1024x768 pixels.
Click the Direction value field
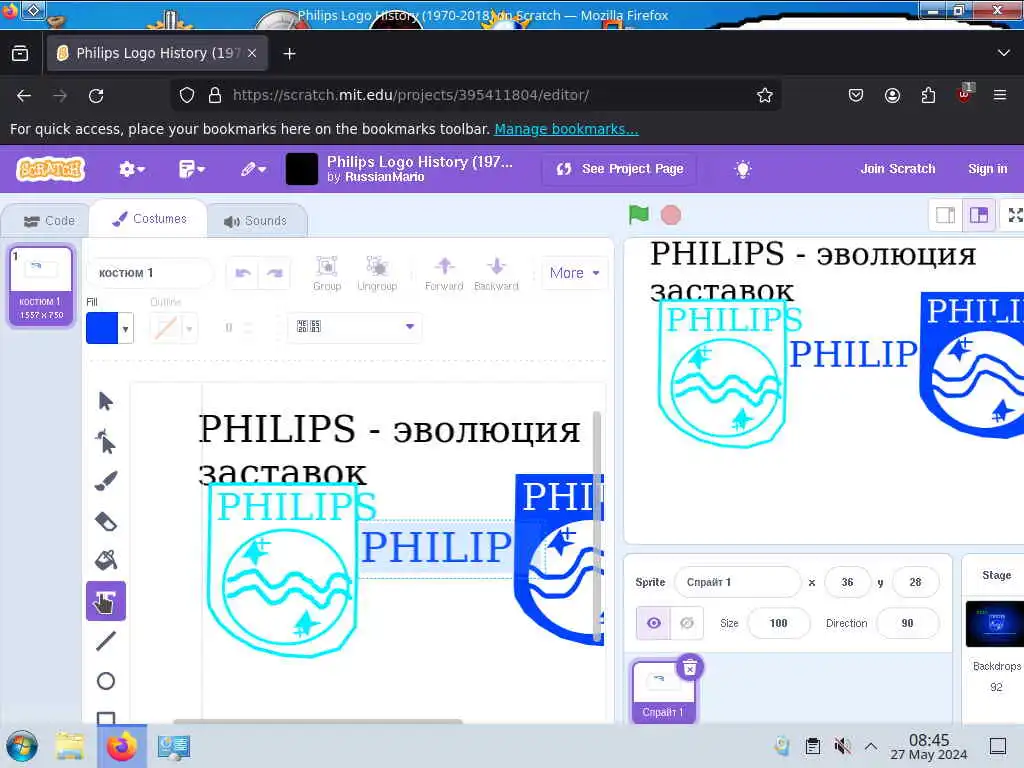[907, 623]
